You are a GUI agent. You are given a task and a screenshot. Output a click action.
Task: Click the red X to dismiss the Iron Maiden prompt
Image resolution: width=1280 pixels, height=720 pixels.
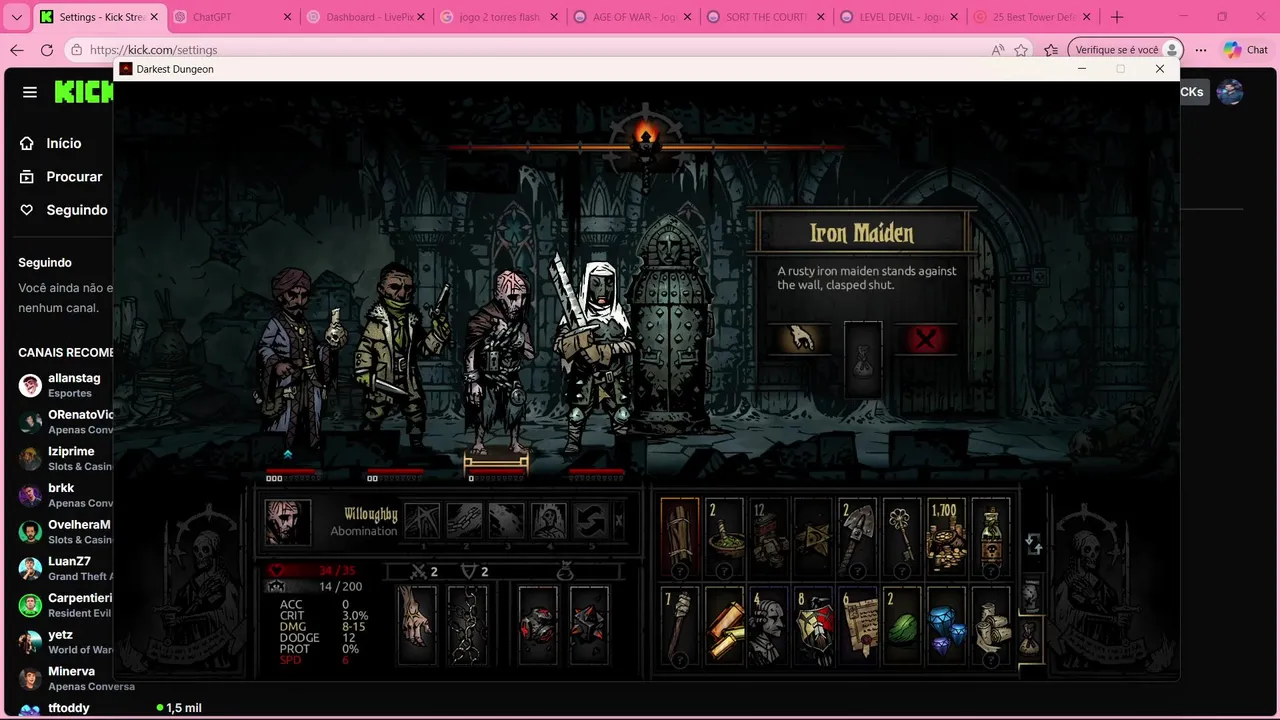coord(926,340)
